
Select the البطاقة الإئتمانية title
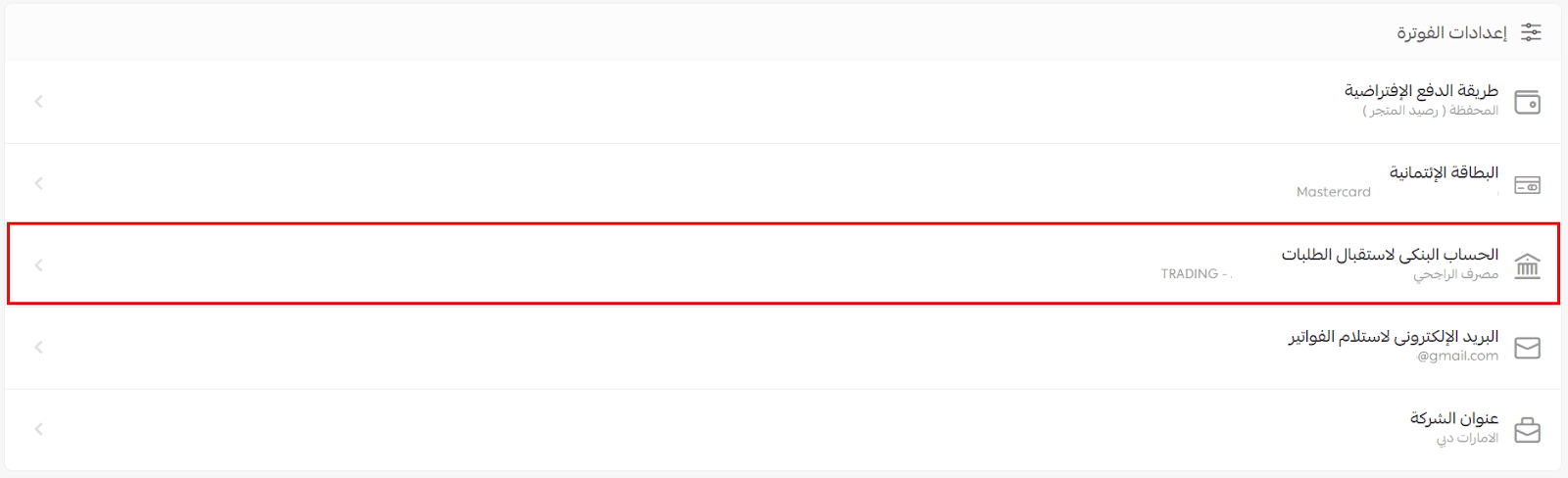click(1444, 172)
